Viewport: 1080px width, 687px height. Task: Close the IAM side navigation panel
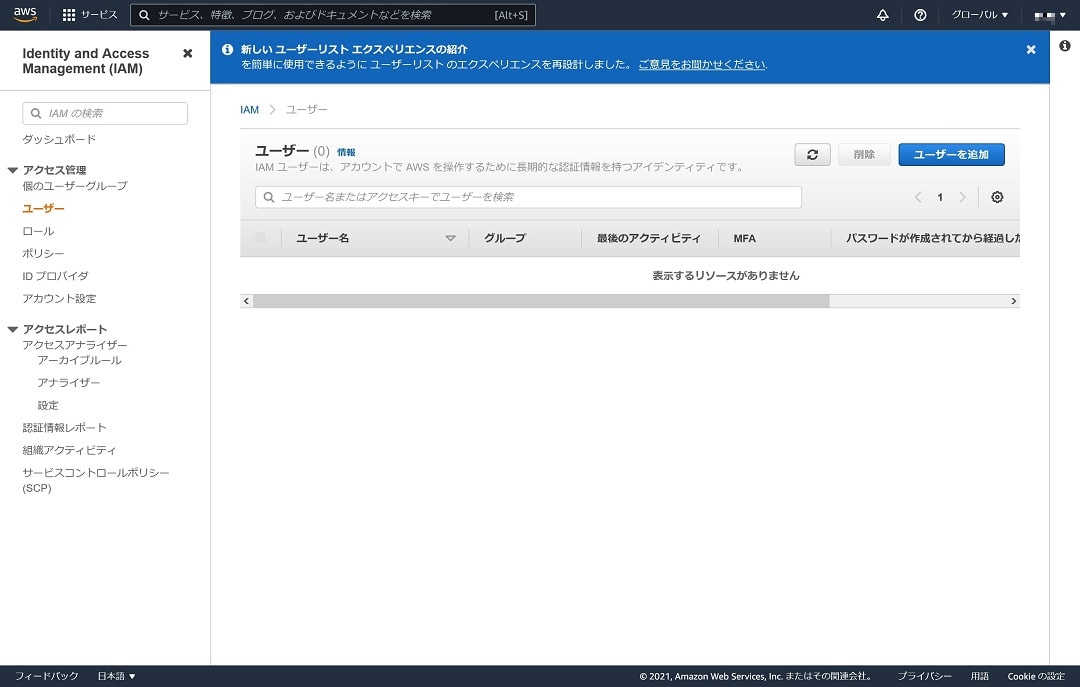pyautogui.click(x=187, y=53)
